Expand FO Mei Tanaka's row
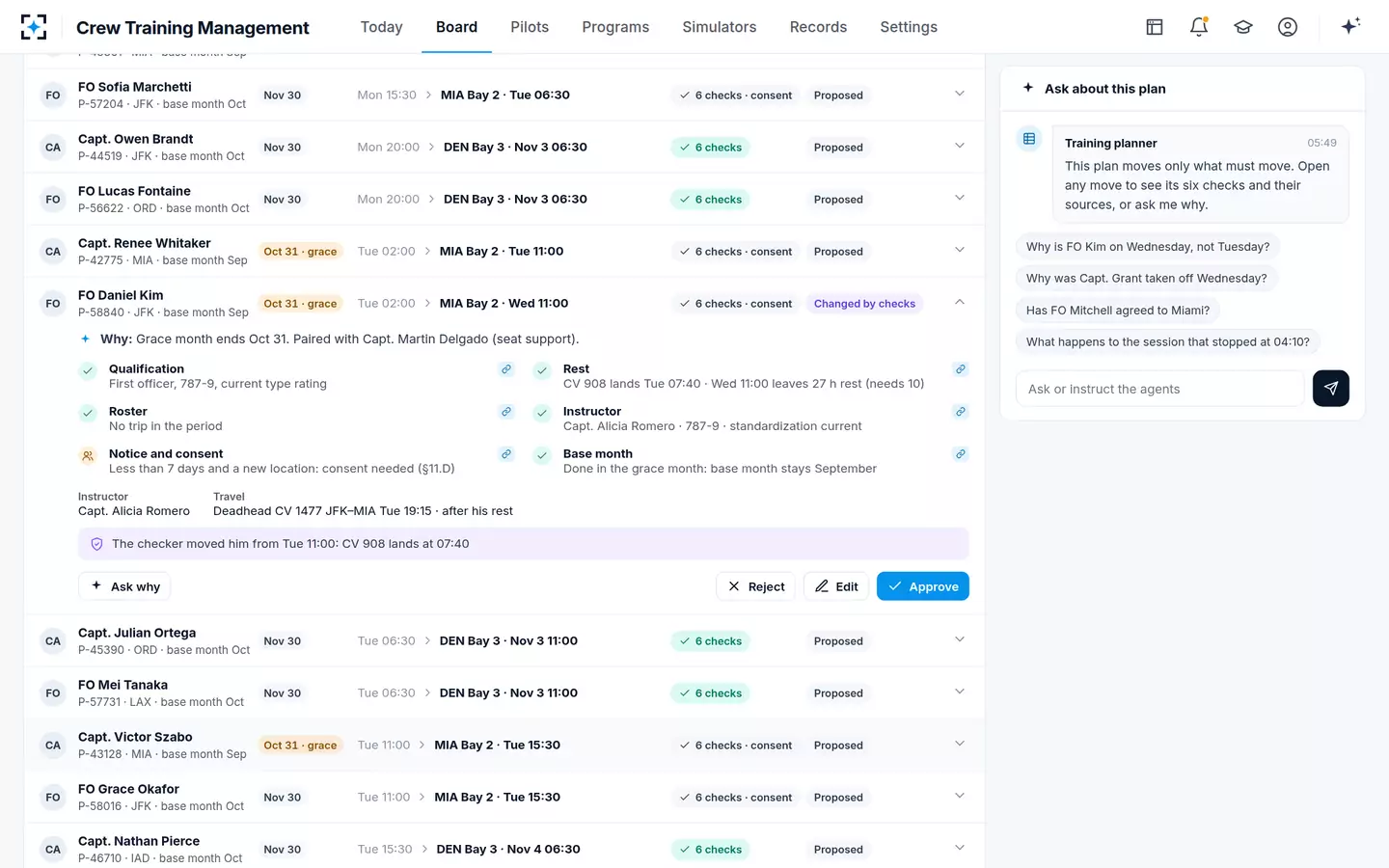This screenshot has height=868, width=1389. tap(960, 692)
